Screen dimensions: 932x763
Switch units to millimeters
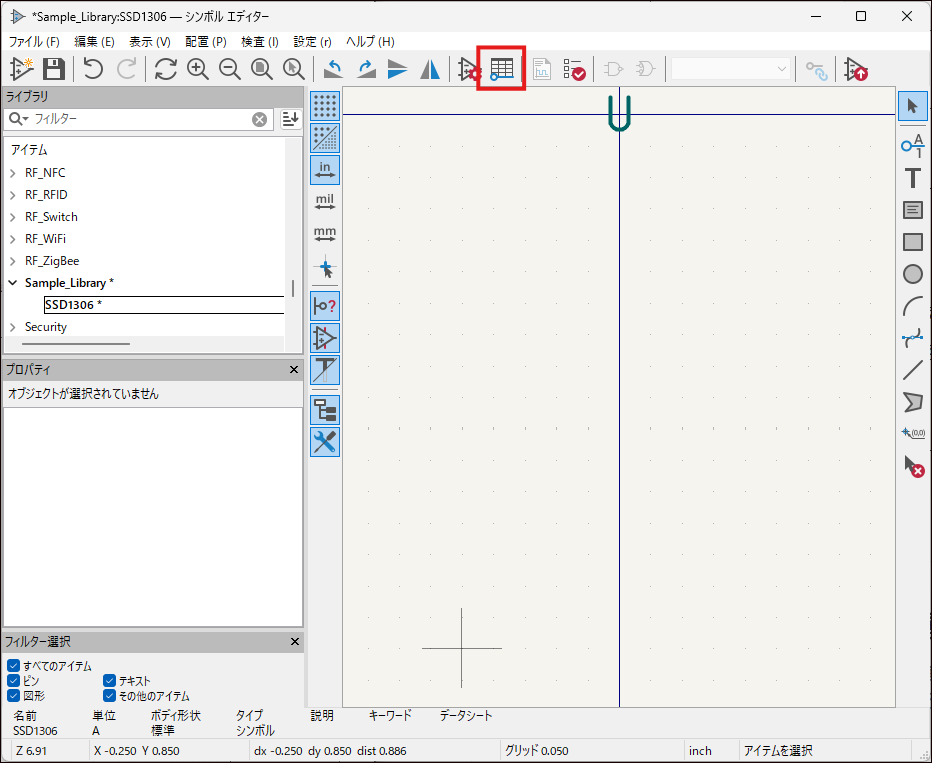click(325, 235)
